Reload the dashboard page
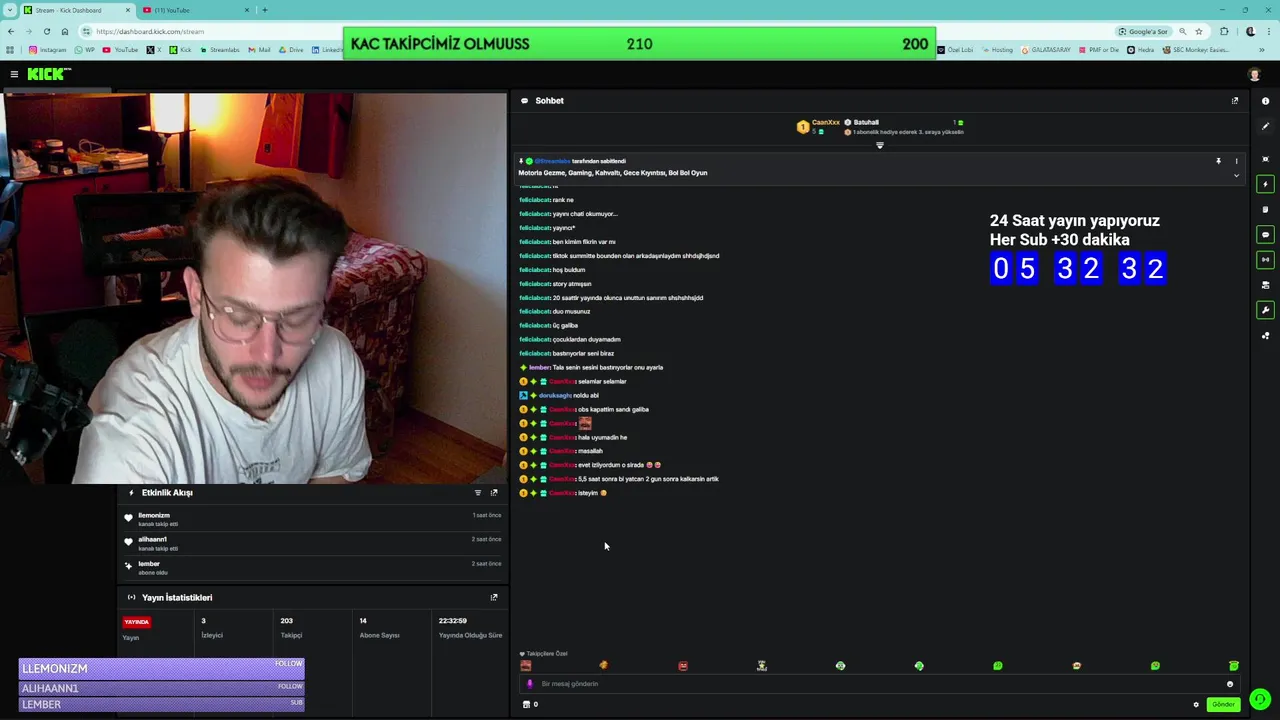The image size is (1280, 720). 46,31
